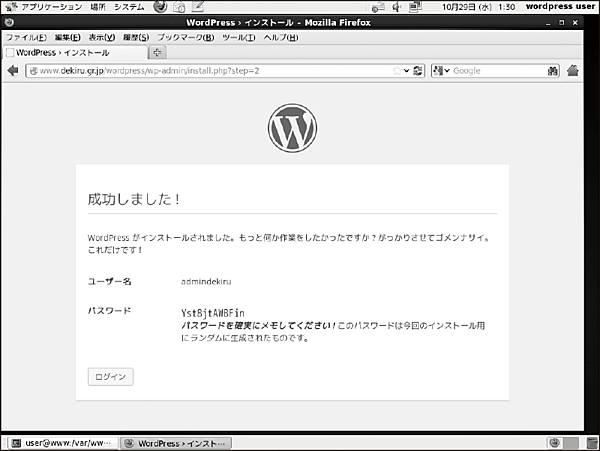Click the Google search input field
The height and width of the screenshot is (451, 600).
click(495, 71)
